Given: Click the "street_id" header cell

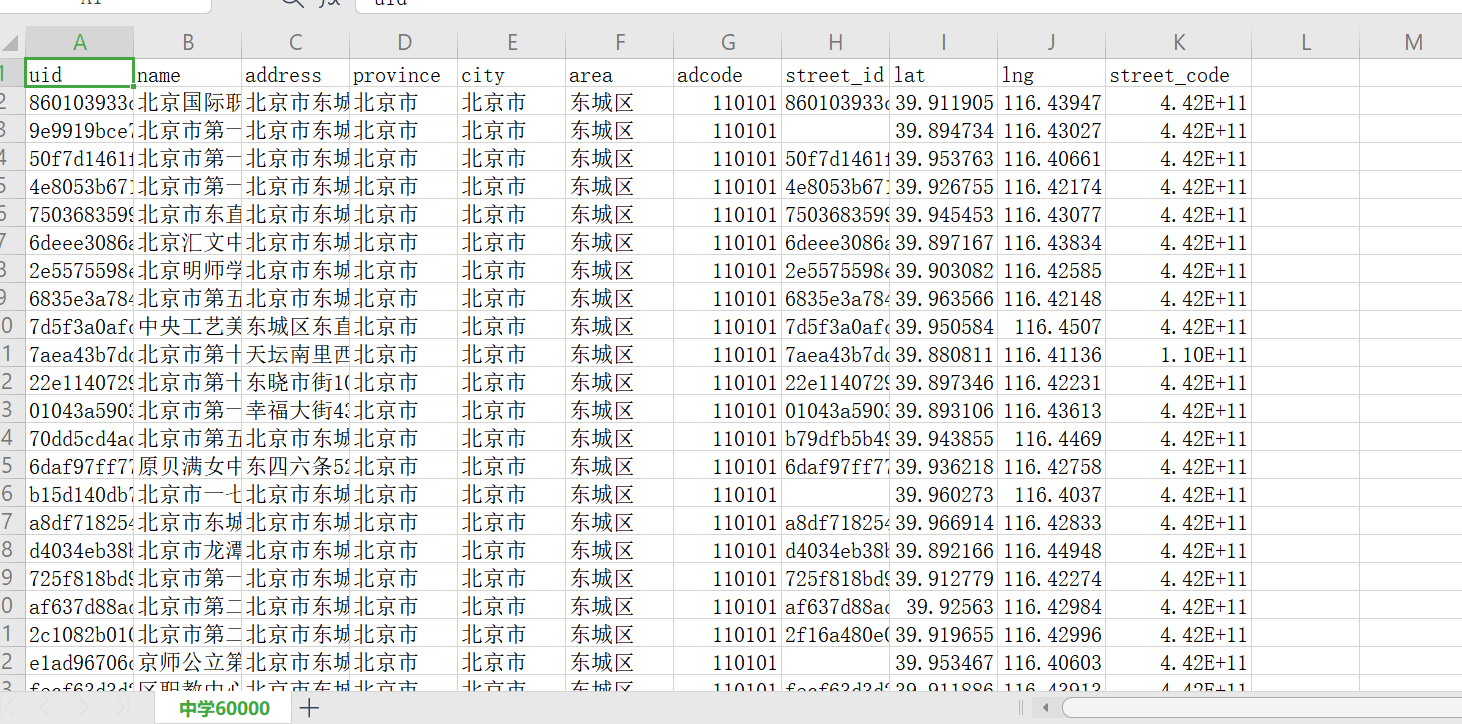Looking at the screenshot, I should (836, 75).
